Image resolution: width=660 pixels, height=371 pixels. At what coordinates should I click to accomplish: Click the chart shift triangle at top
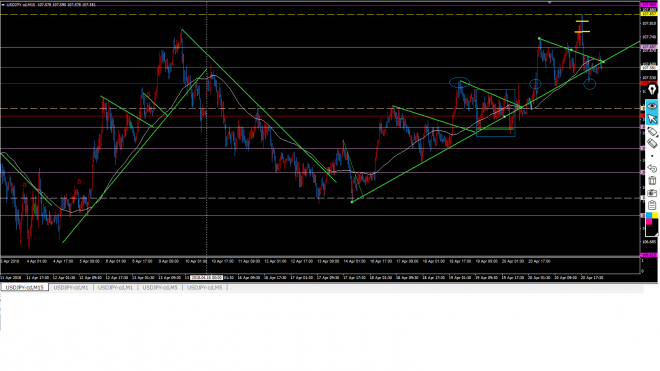click(x=549, y=3)
